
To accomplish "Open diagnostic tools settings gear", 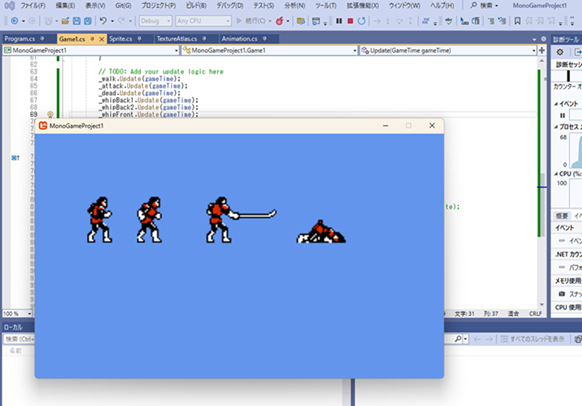I will pos(560,52).
